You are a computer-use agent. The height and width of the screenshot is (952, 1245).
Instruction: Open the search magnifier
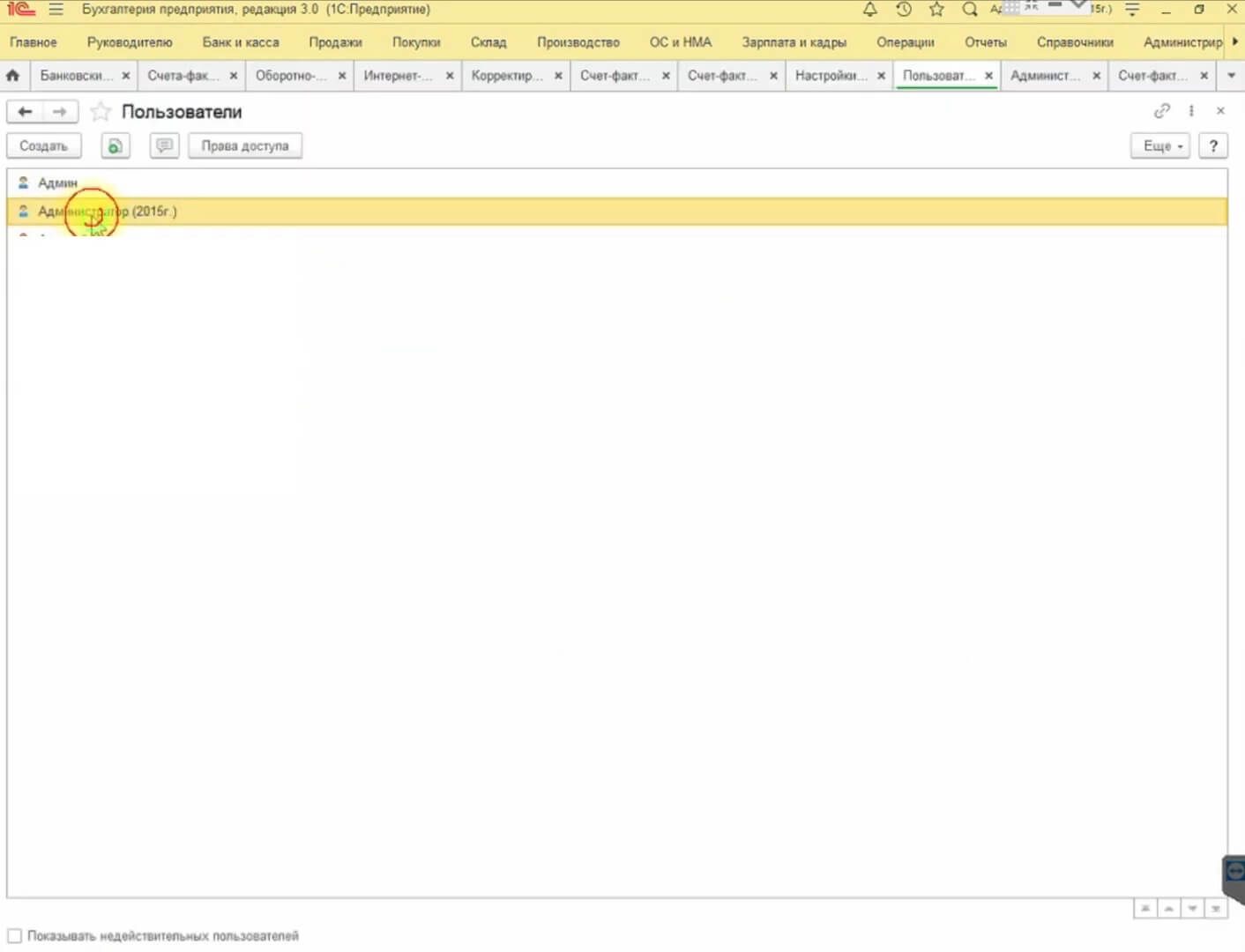[x=970, y=10]
